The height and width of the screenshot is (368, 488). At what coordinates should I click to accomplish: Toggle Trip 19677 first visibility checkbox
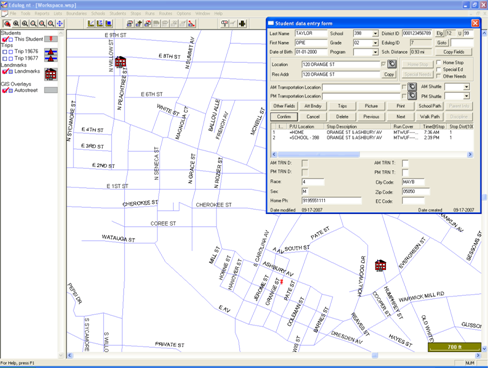coord(5,59)
